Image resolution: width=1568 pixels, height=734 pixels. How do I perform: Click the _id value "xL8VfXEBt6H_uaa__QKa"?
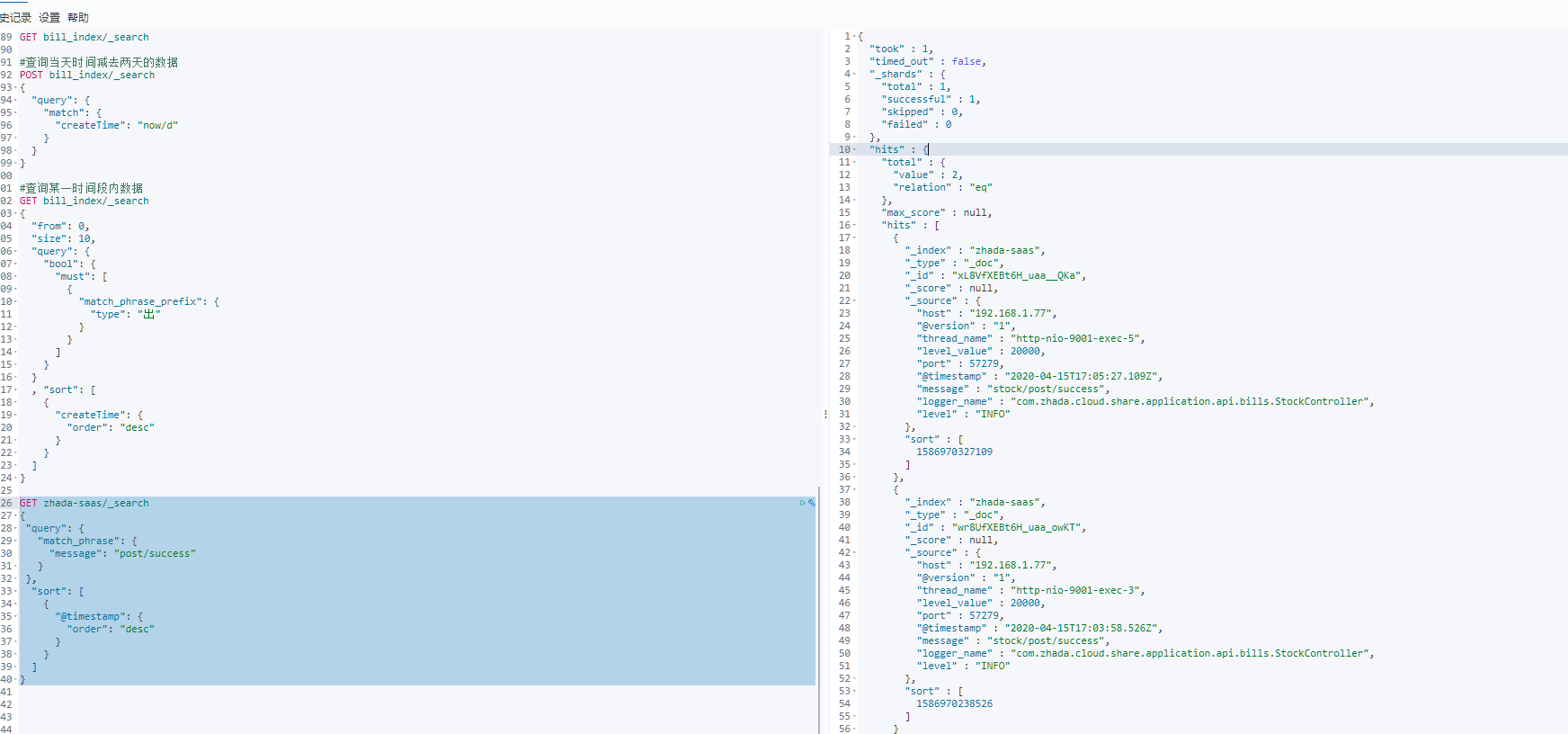pos(1019,275)
